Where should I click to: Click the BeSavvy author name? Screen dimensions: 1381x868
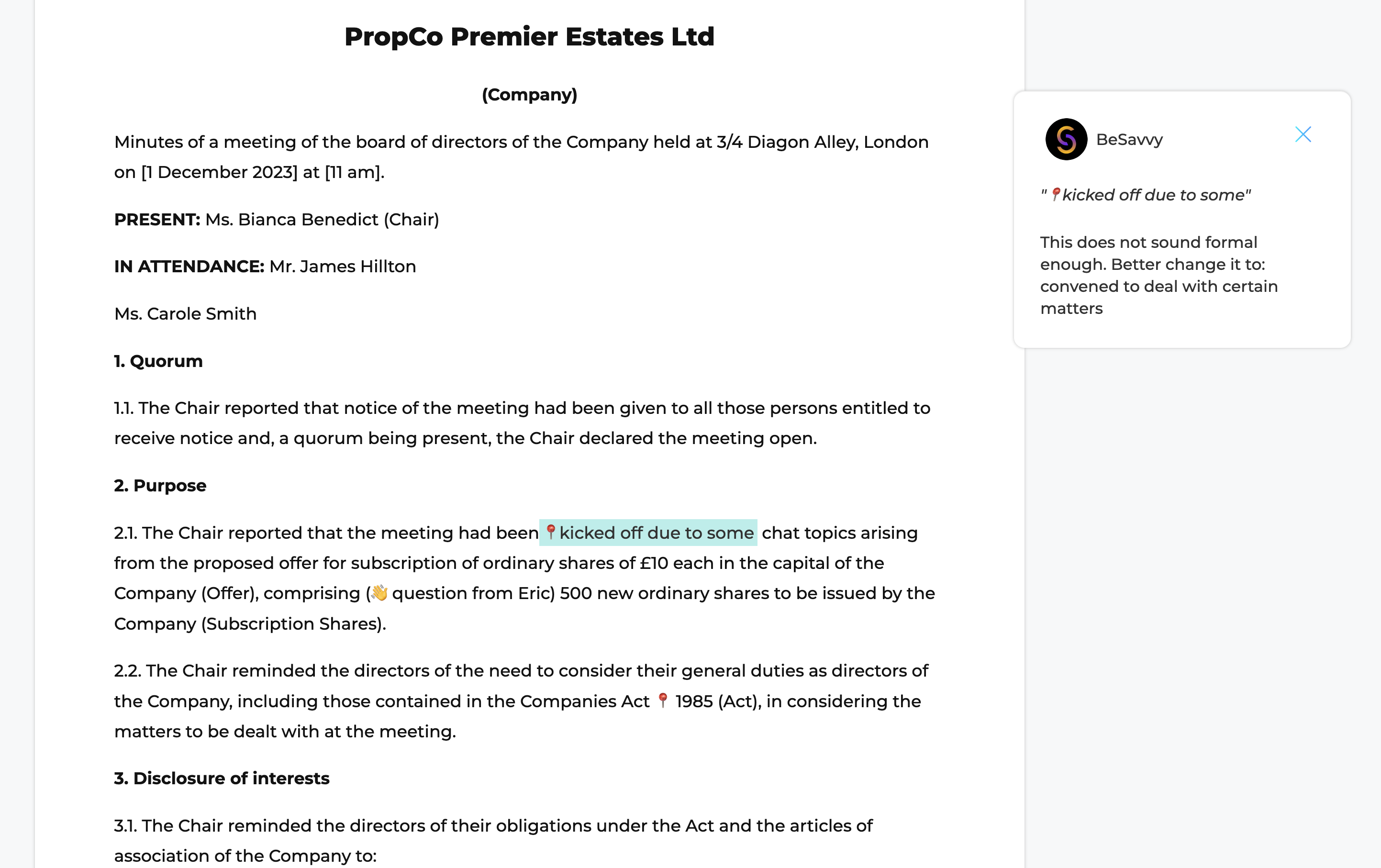point(1129,139)
